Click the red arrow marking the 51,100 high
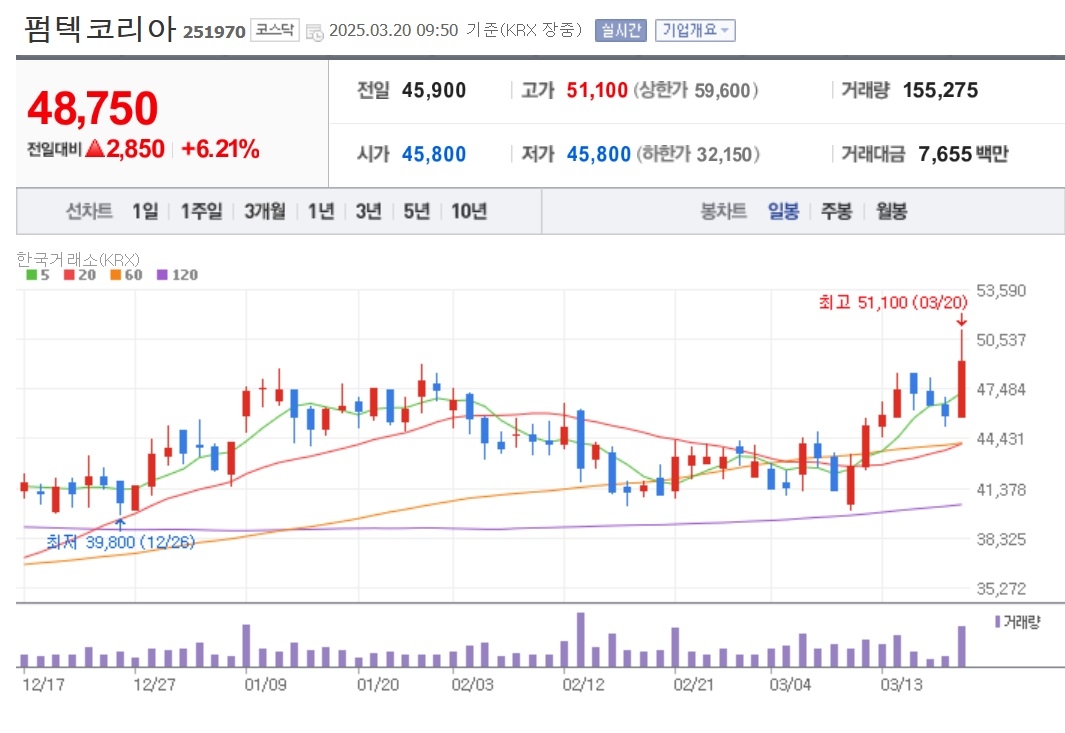1065x733 pixels. point(961,321)
